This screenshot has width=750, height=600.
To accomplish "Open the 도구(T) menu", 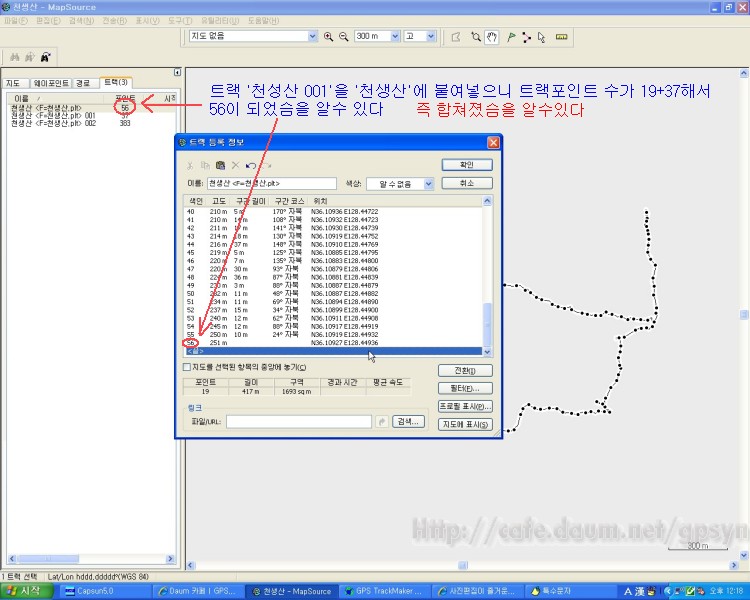I will (x=180, y=21).
